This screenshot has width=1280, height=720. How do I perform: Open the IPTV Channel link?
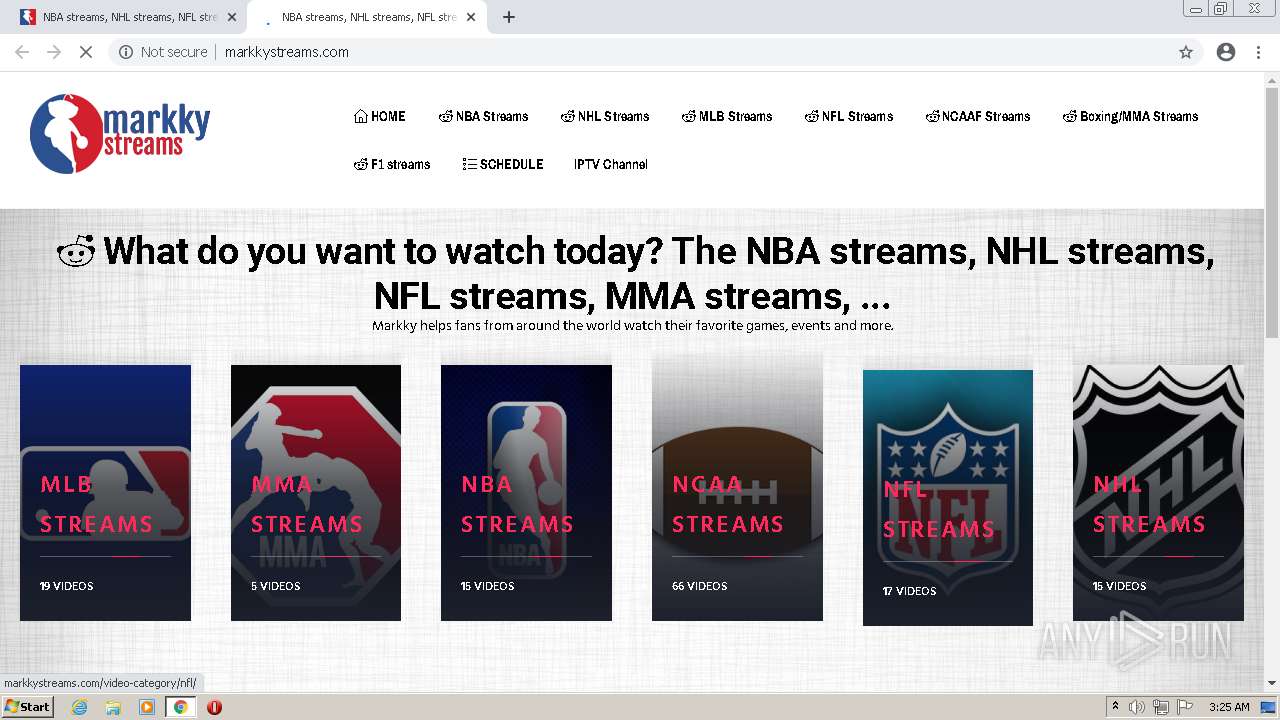tap(611, 164)
